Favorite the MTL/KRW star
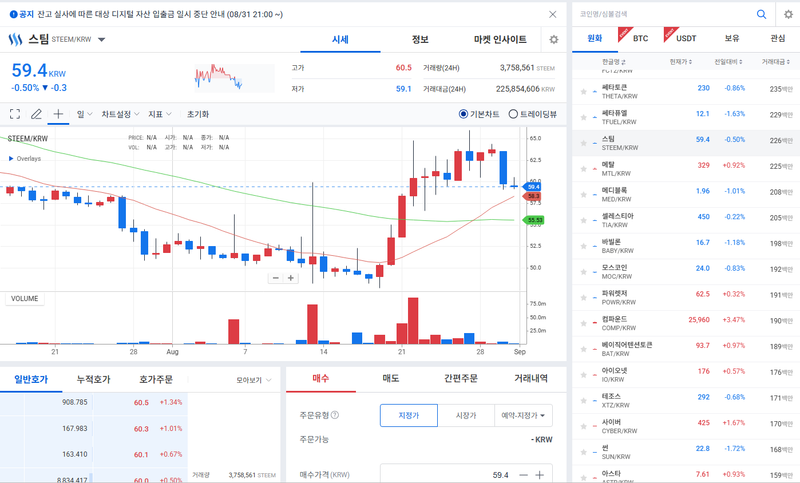800x483 pixels. [583, 169]
